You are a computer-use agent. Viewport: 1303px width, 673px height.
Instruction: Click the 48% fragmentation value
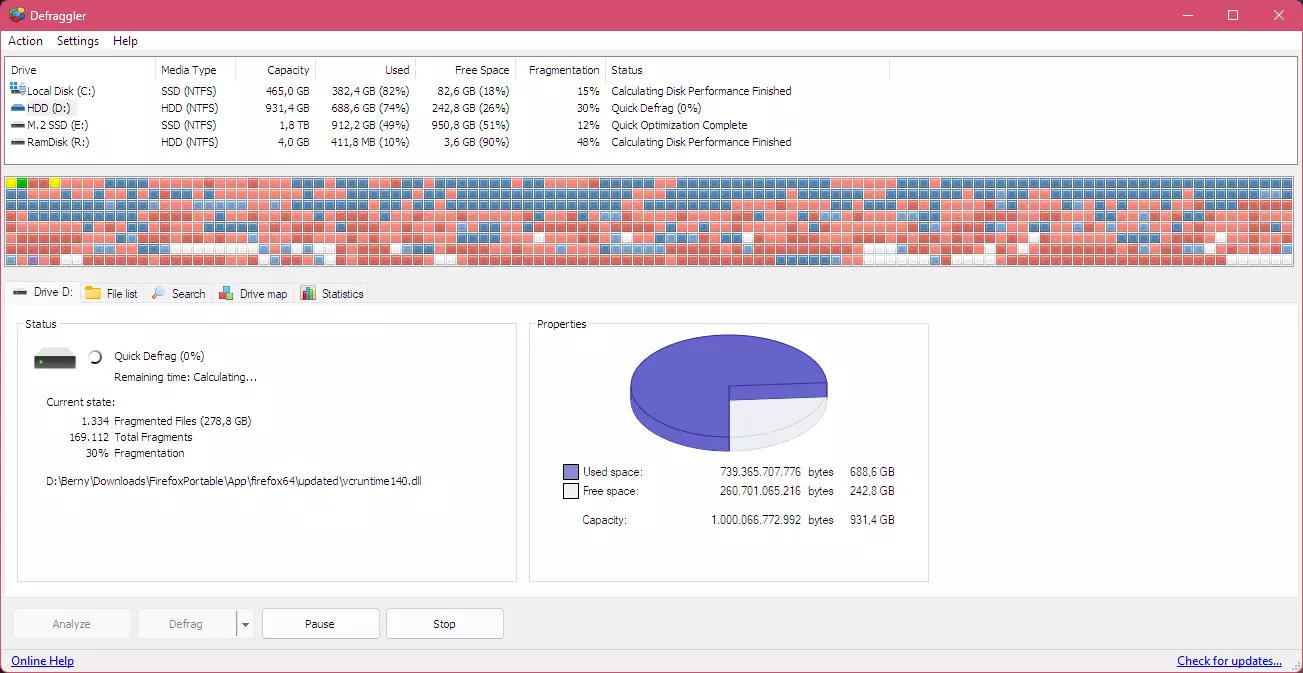588,142
